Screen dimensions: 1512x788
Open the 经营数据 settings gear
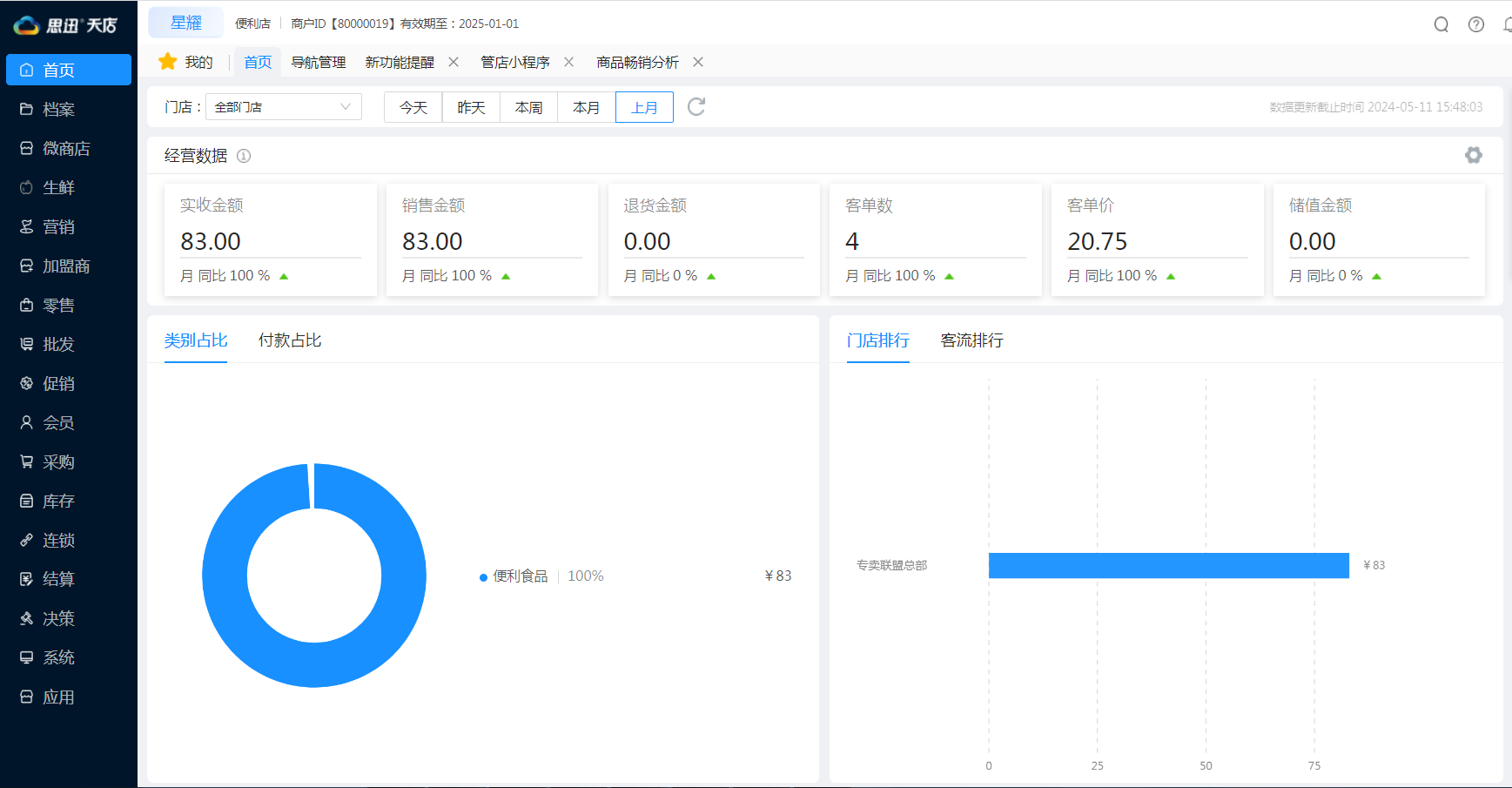1474,155
